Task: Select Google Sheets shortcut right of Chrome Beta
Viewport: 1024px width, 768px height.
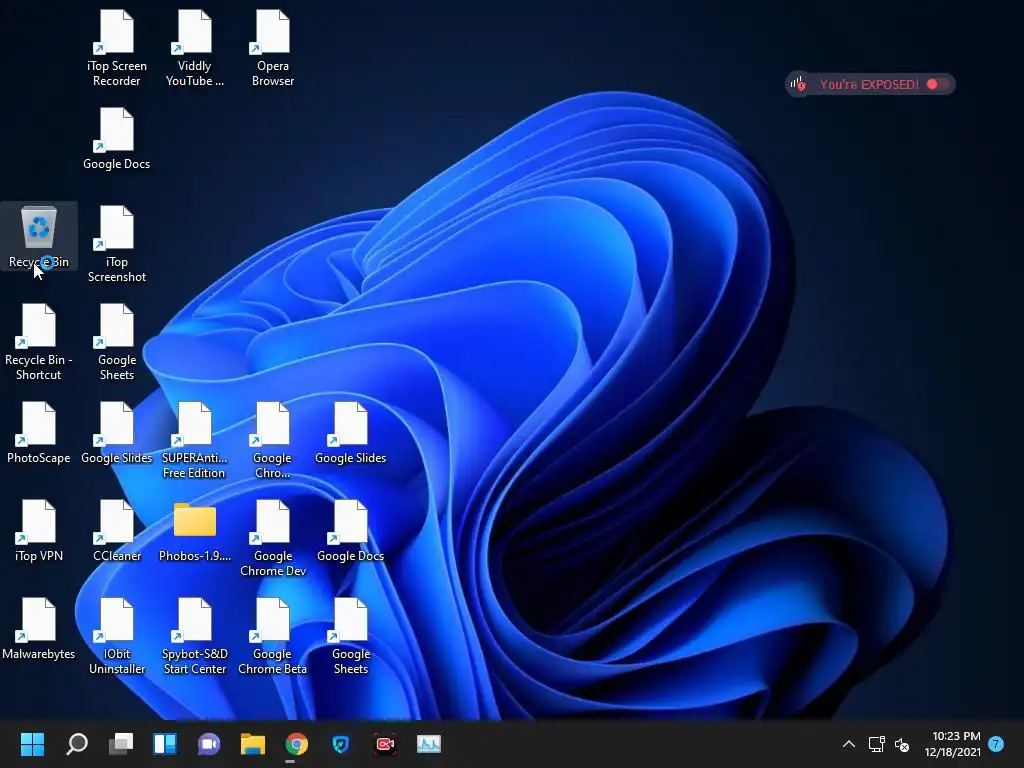Action: [x=351, y=637]
